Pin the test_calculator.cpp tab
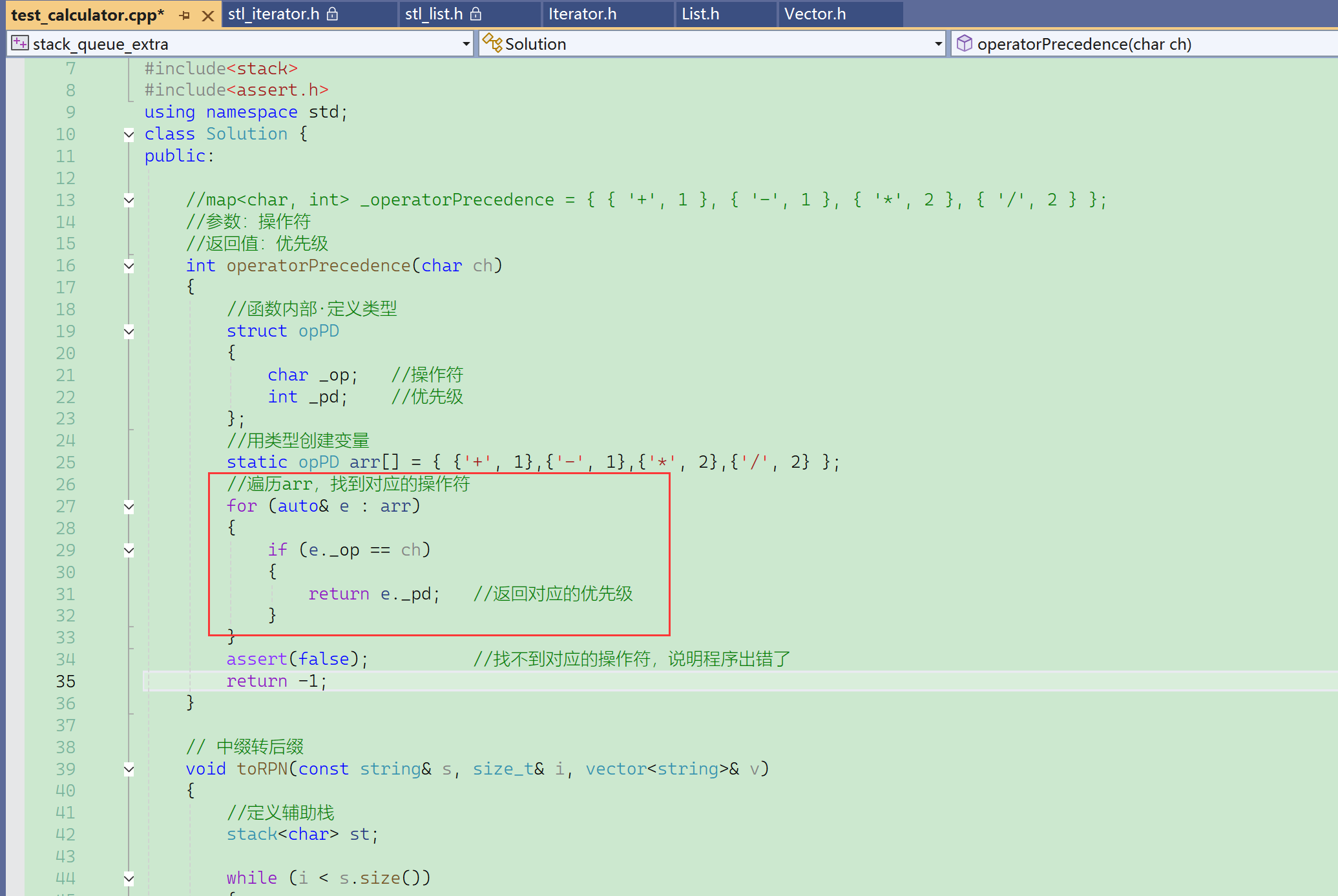 [185, 16]
